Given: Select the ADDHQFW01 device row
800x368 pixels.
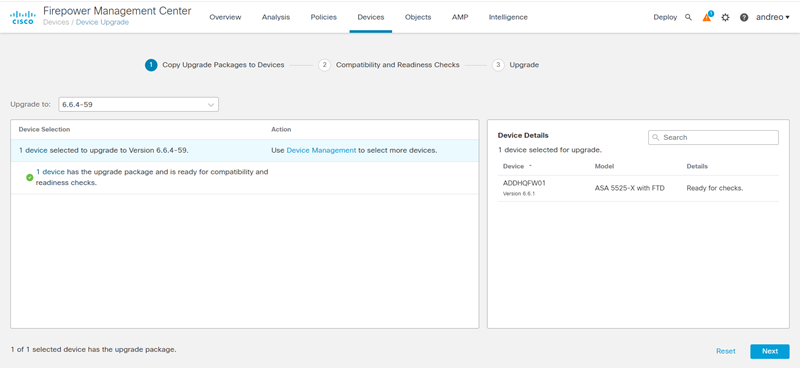Looking at the screenshot, I should coord(638,188).
